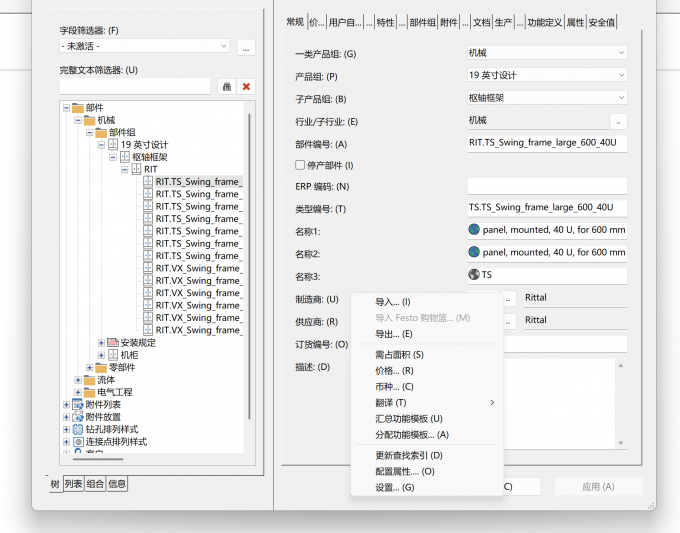This screenshot has height=533, width=680.
Task: Collapse the 19 英寸设计 node
Action: [101, 145]
